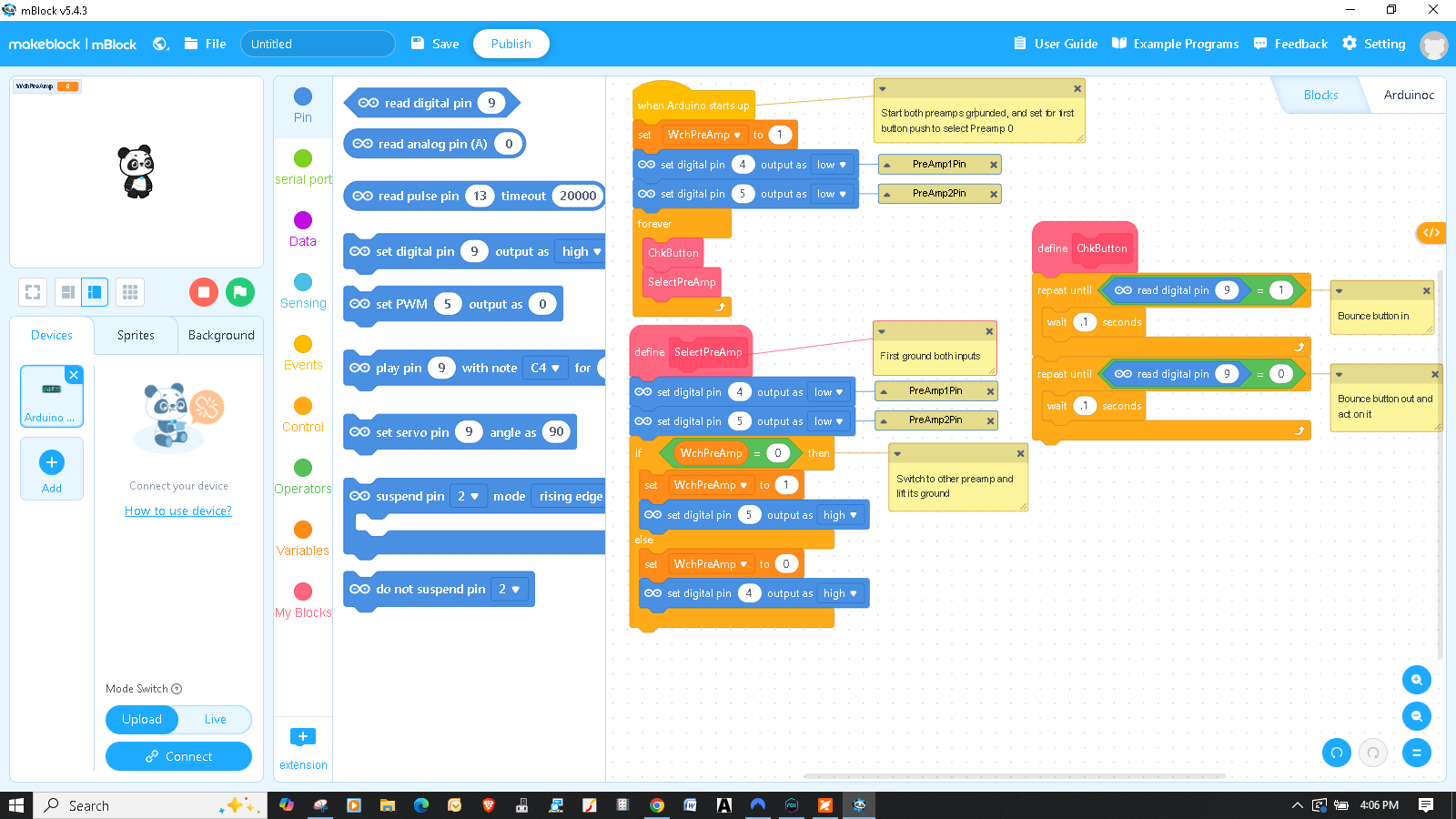
Task: Reset workspace zoom
Action: pos(1417,753)
